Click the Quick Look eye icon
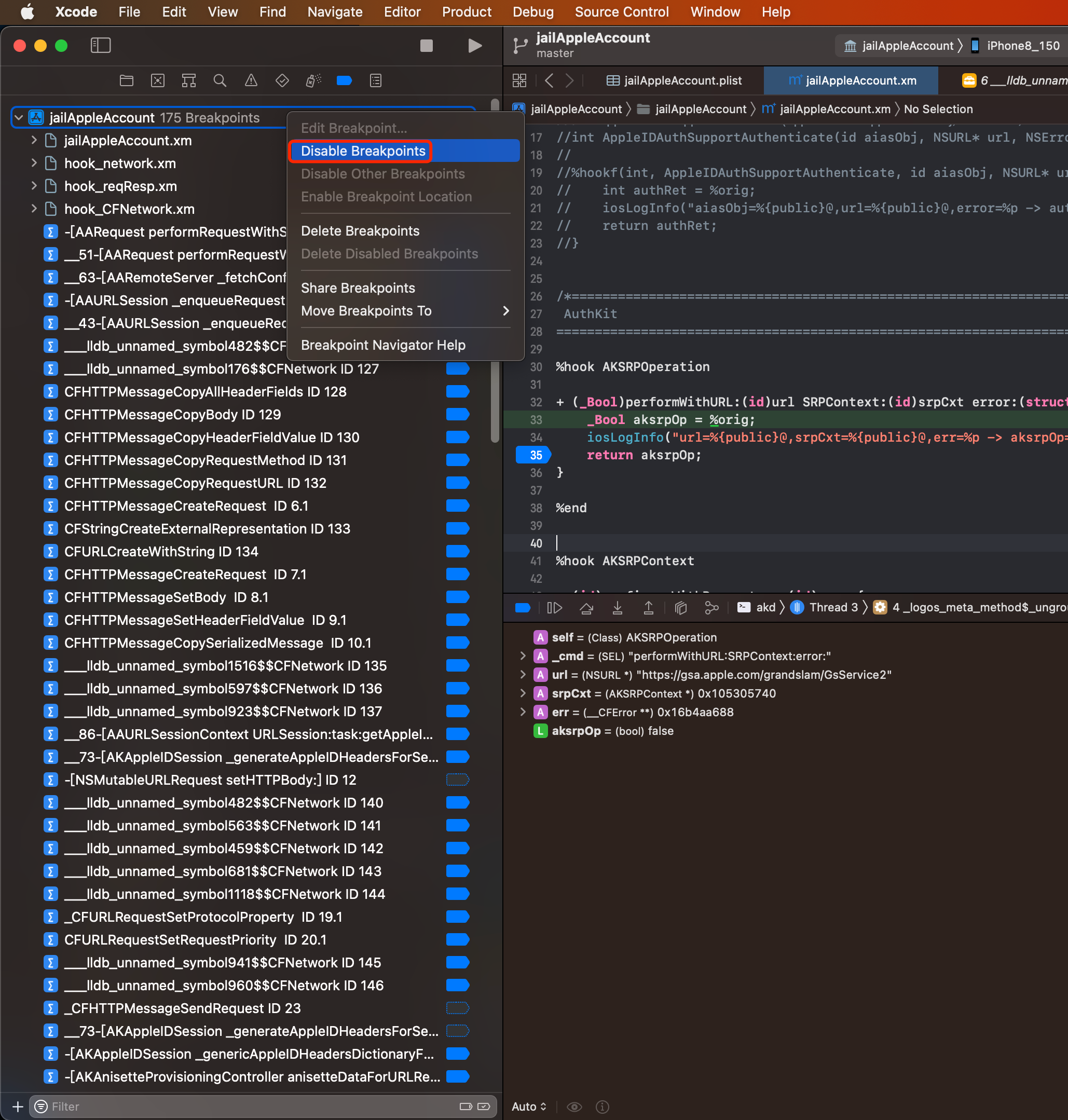The width and height of the screenshot is (1068, 1120). coord(574,1107)
